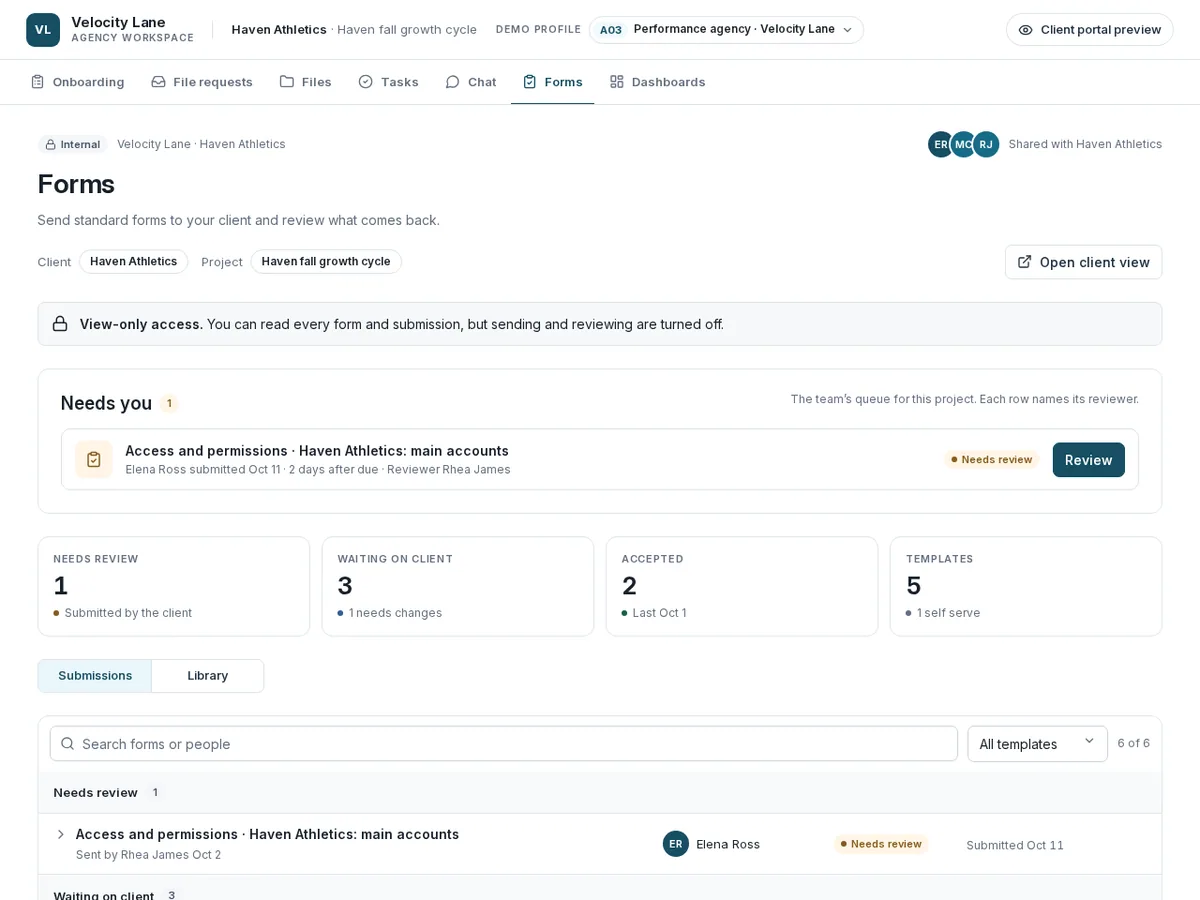Click the Dashboards grid icon
Image resolution: width=1200 pixels, height=900 pixels.
click(x=617, y=82)
